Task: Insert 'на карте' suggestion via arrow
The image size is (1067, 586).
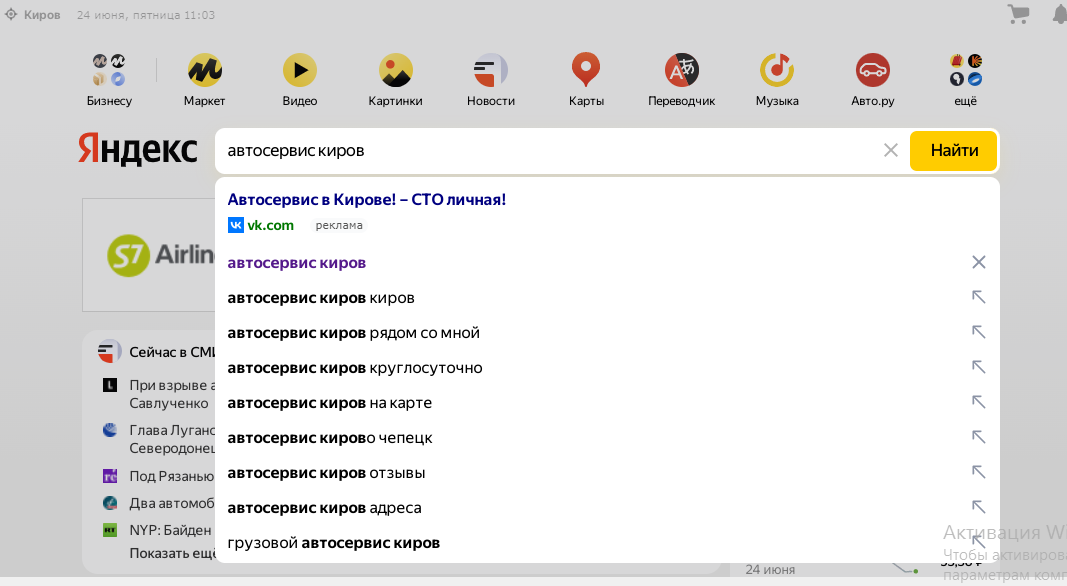Action: click(x=979, y=402)
